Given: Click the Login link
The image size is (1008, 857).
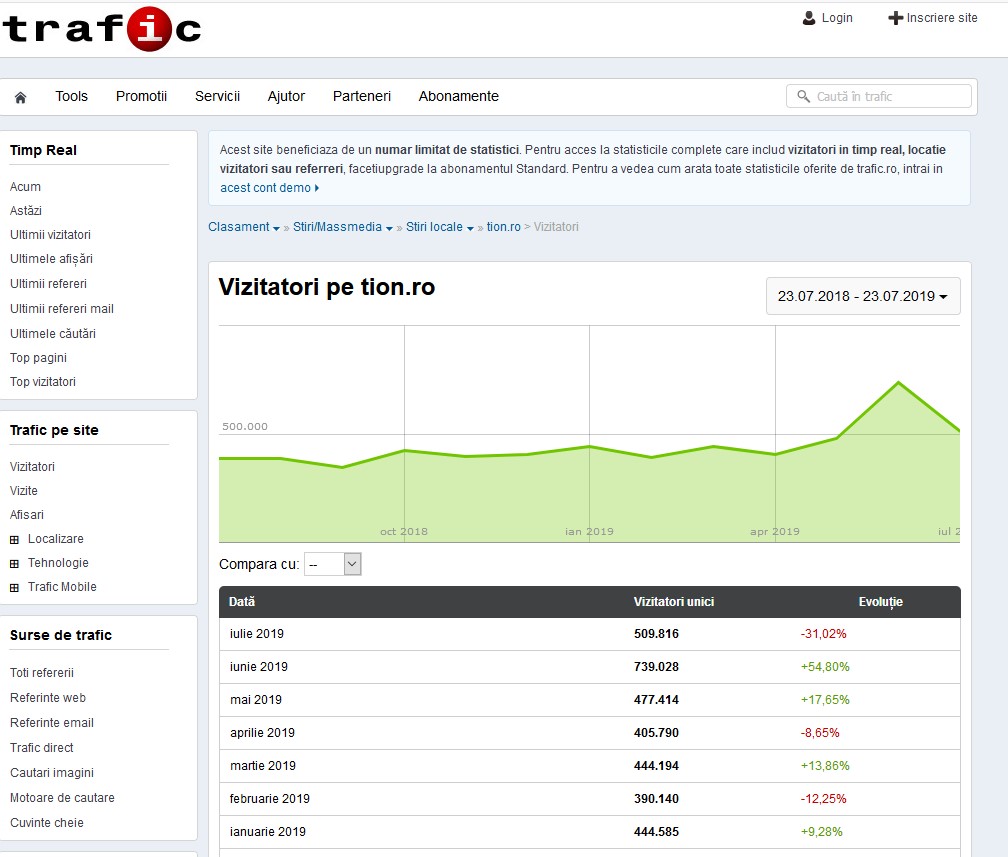Looking at the screenshot, I should 837,18.
